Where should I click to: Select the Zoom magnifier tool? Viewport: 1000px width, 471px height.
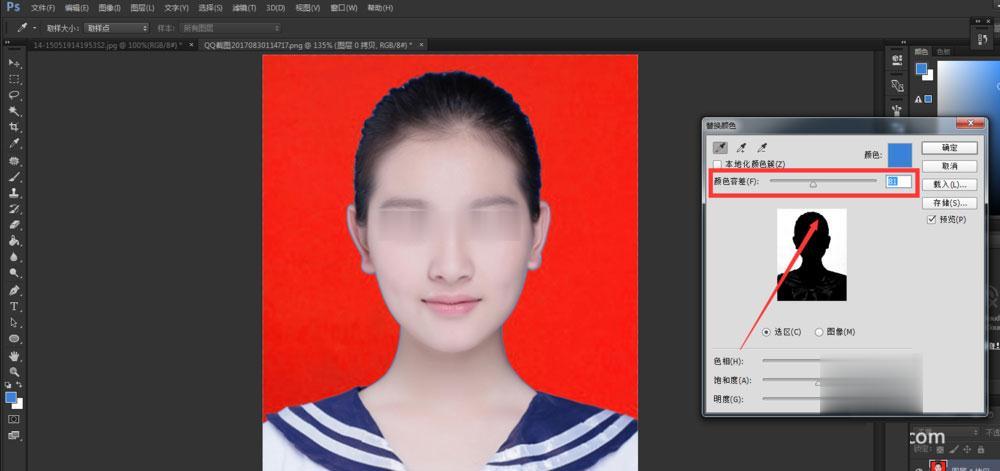pyautogui.click(x=14, y=372)
